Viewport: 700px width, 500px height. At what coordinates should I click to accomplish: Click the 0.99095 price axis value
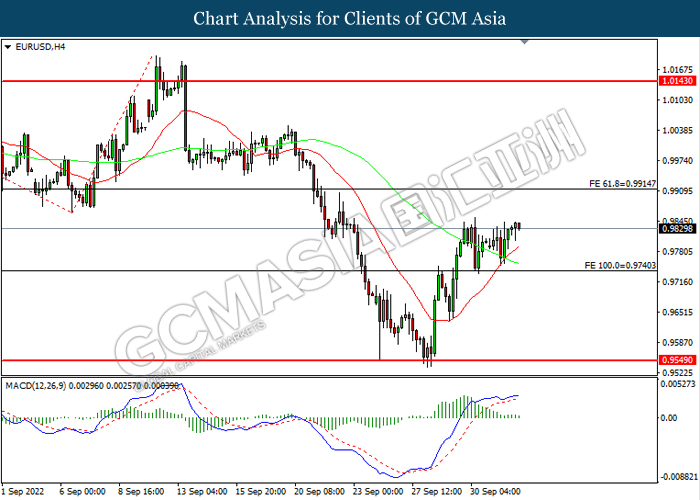click(x=678, y=191)
